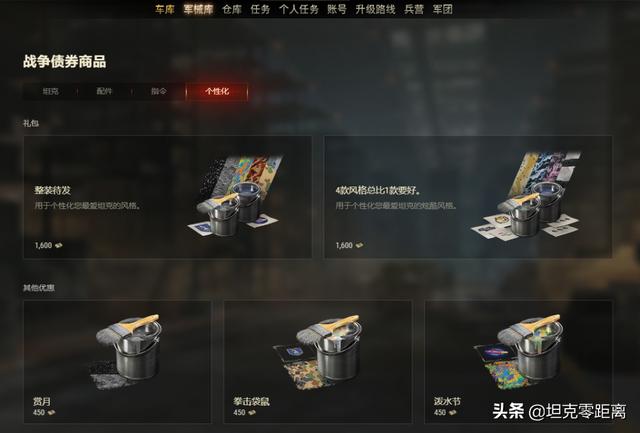Click bond icon next to 拳击袋鼠 price
This screenshot has height=433, width=640.
click(x=252, y=413)
